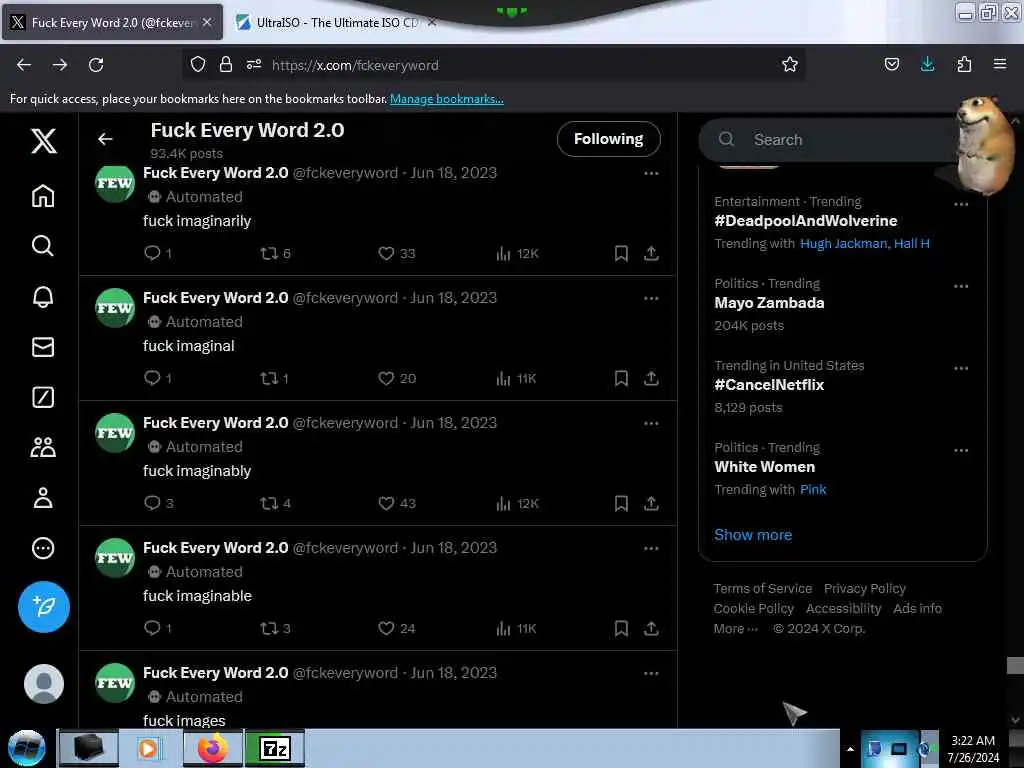Open the #DeadpoolAndWolverine trending topic
The width and height of the screenshot is (1024, 768).
805,221
